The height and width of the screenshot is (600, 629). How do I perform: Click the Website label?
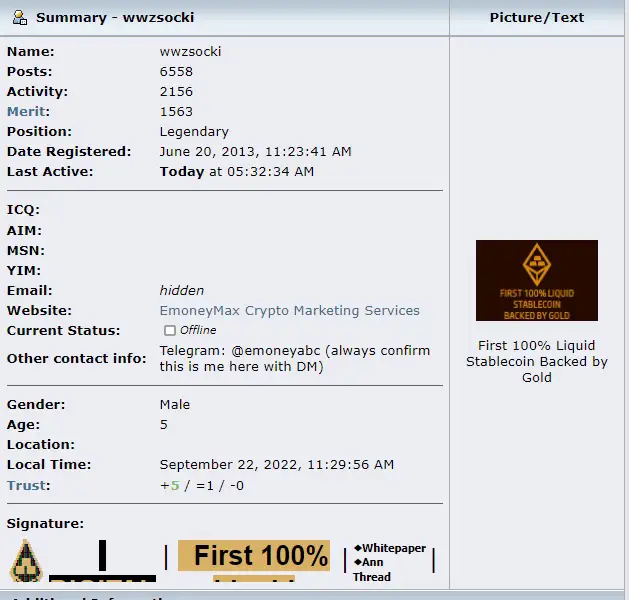(39, 310)
